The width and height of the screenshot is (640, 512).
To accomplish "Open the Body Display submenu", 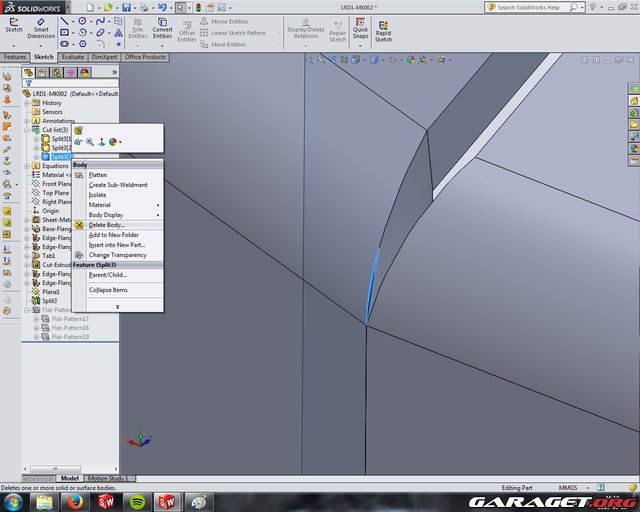I will tap(105, 214).
